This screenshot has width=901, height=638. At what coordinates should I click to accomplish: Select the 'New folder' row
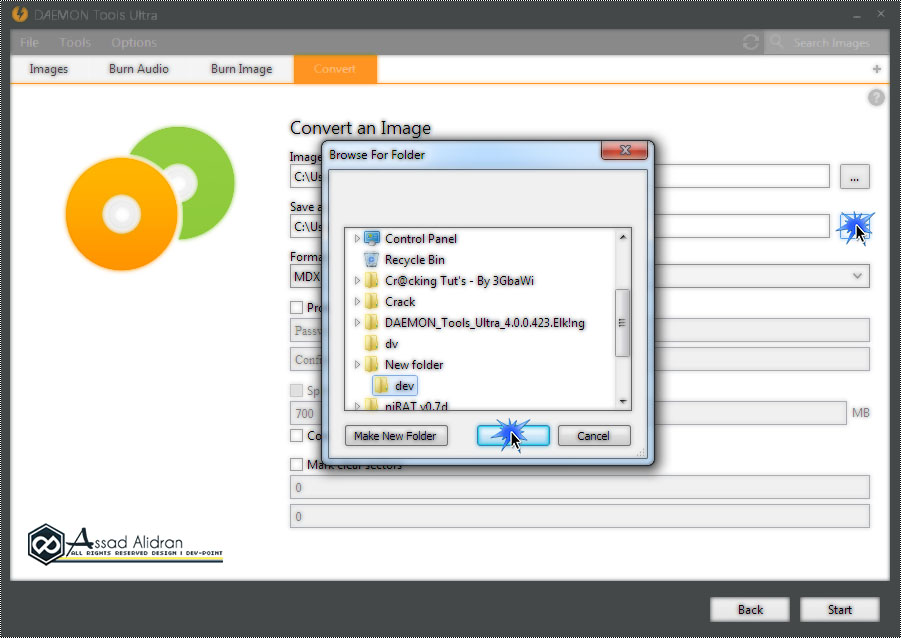[x=414, y=364]
